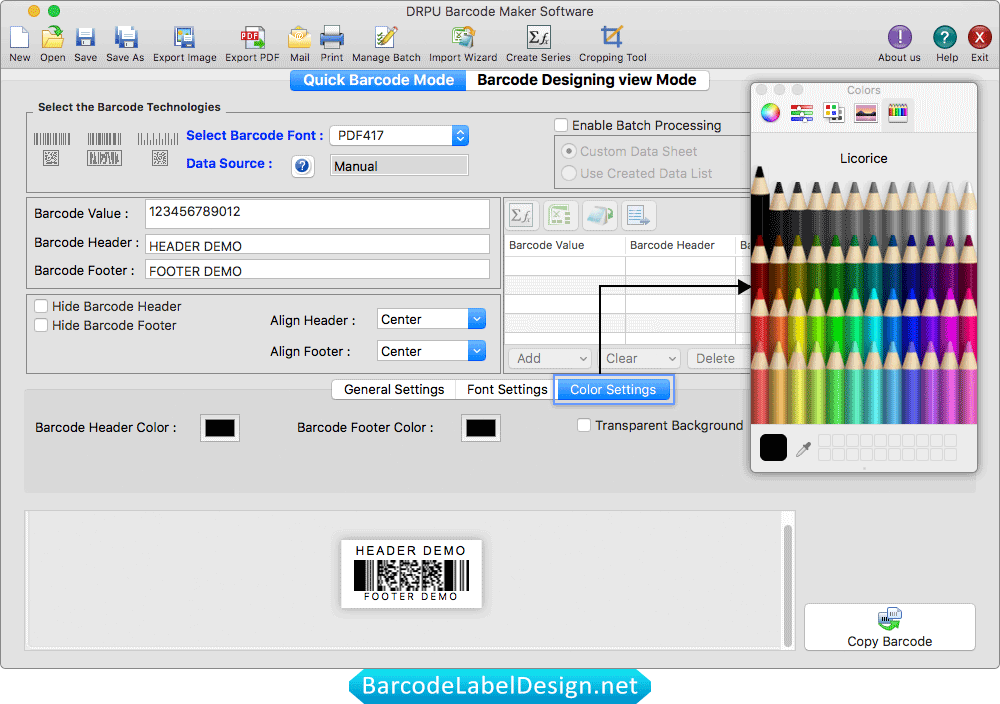Select the pencils tab in Colors panel

pyautogui.click(x=897, y=113)
